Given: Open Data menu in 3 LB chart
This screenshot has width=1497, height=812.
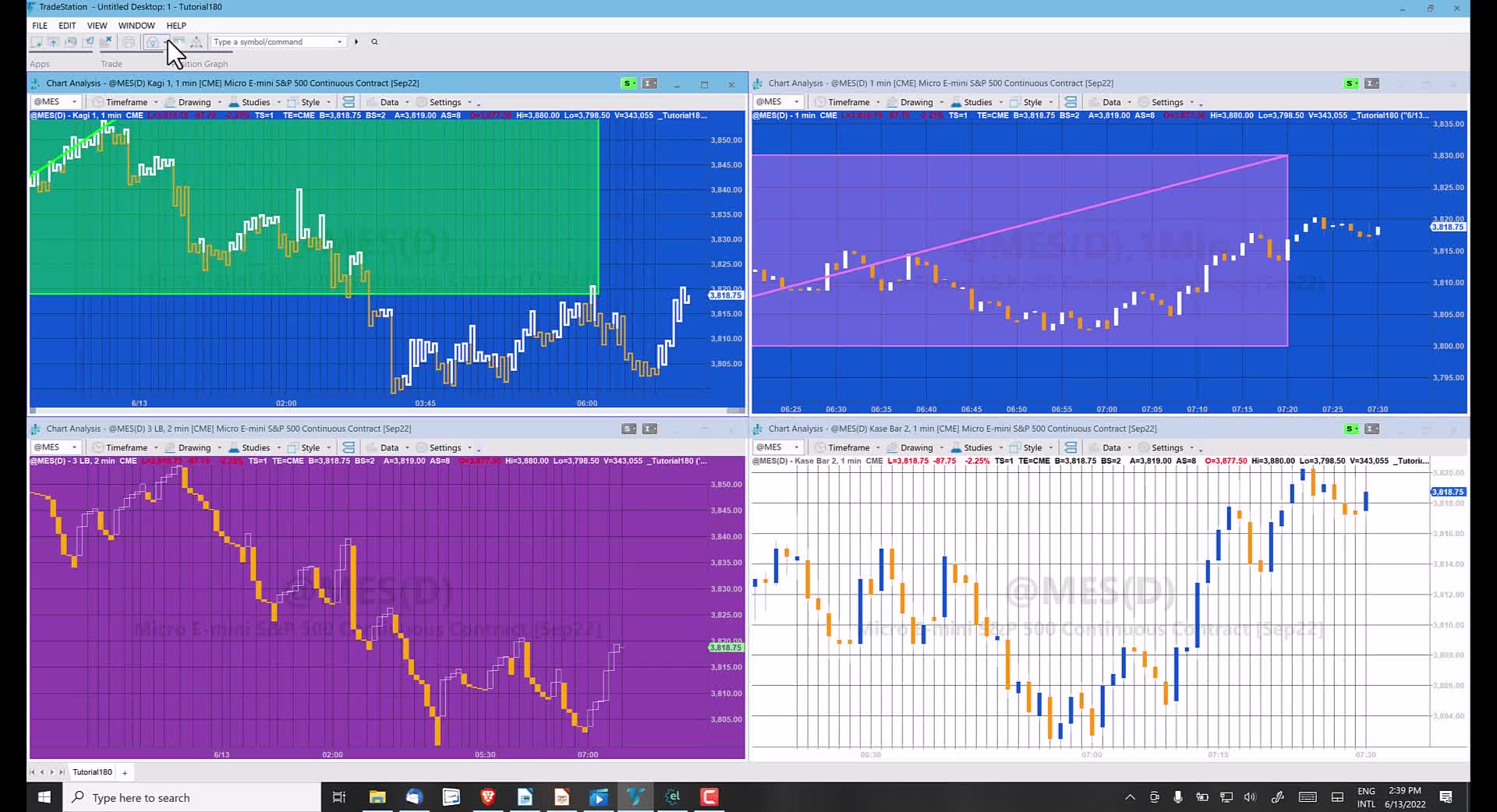Looking at the screenshot, I should pos(388,448).
